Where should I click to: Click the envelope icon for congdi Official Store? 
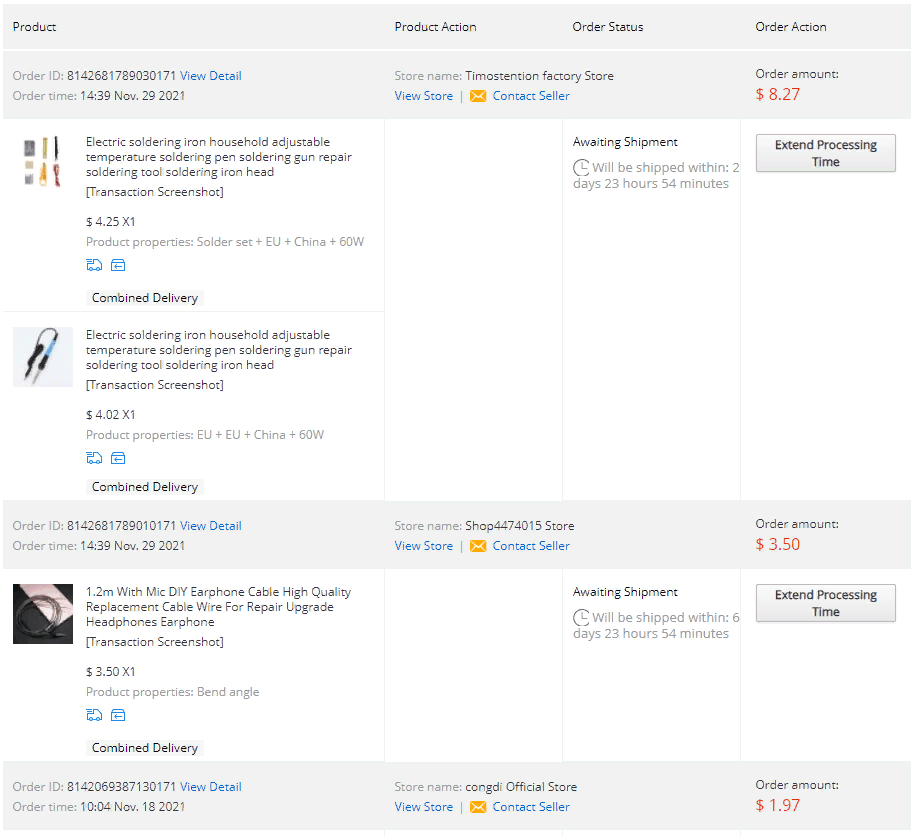(478, 807)
